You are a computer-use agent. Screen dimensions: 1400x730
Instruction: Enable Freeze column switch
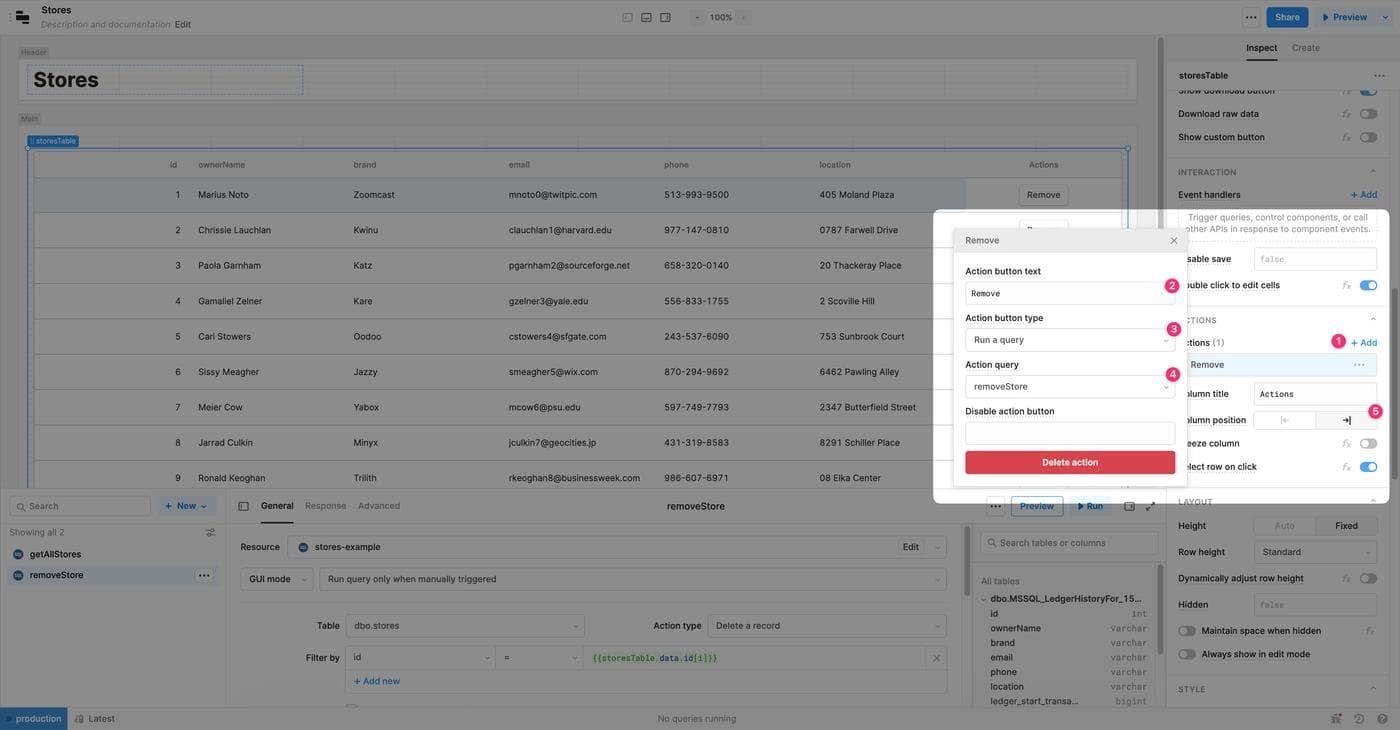pyautogui.click(x=1368, y=444)
